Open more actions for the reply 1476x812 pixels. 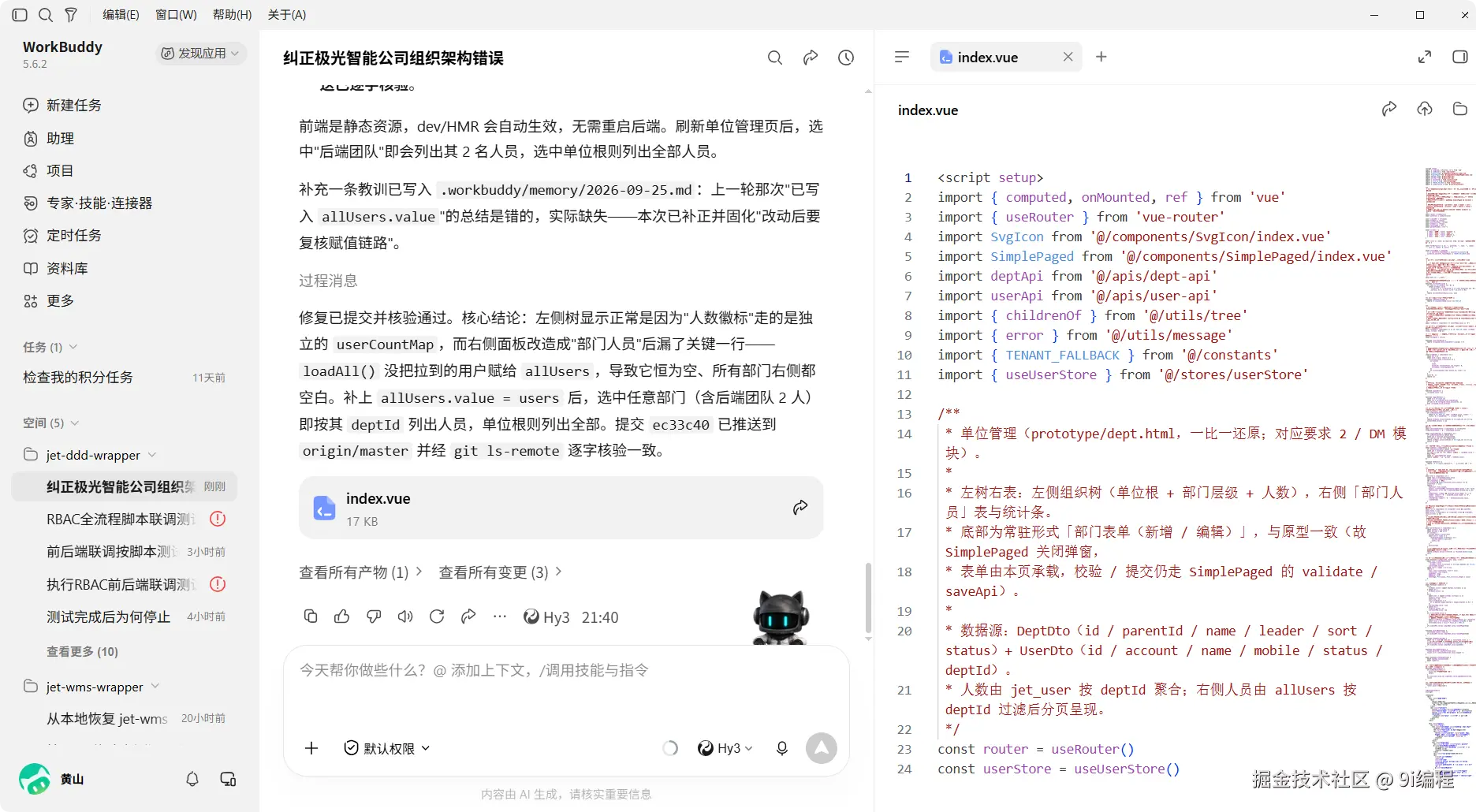[x=500, y=616]
